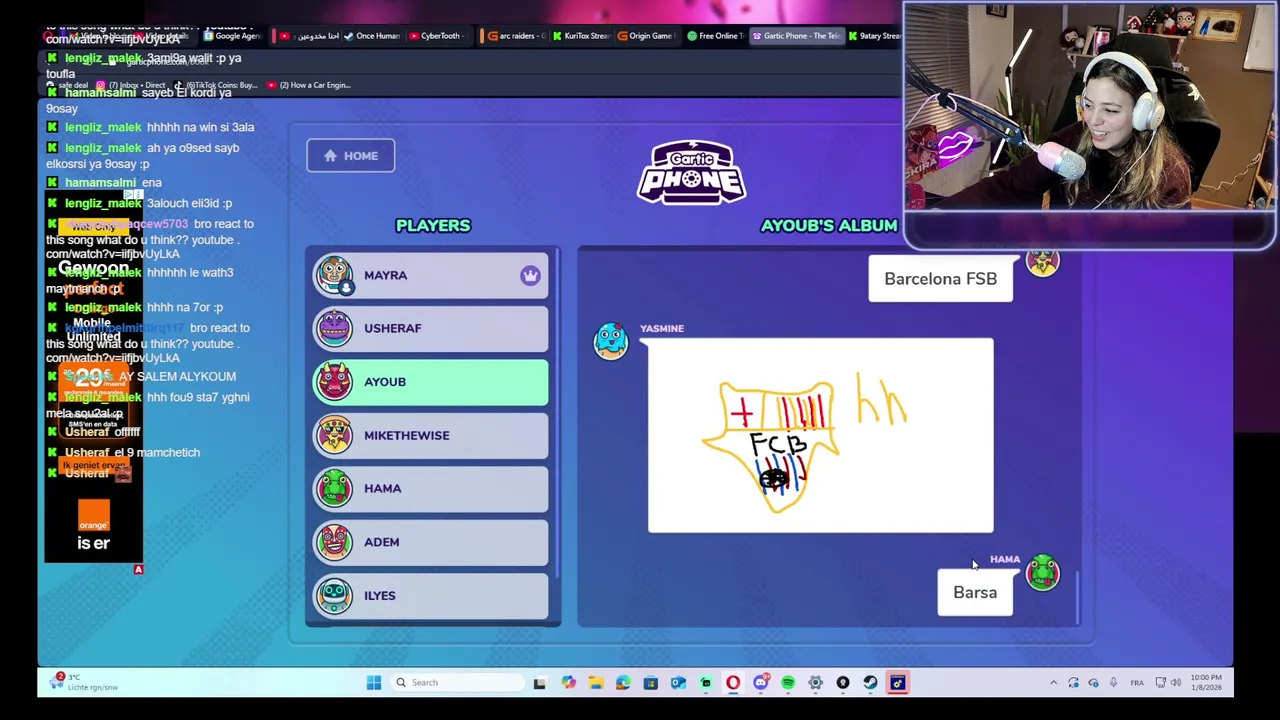
Task: Click MAYRA's avatar icon
Action: pos(334,275)
